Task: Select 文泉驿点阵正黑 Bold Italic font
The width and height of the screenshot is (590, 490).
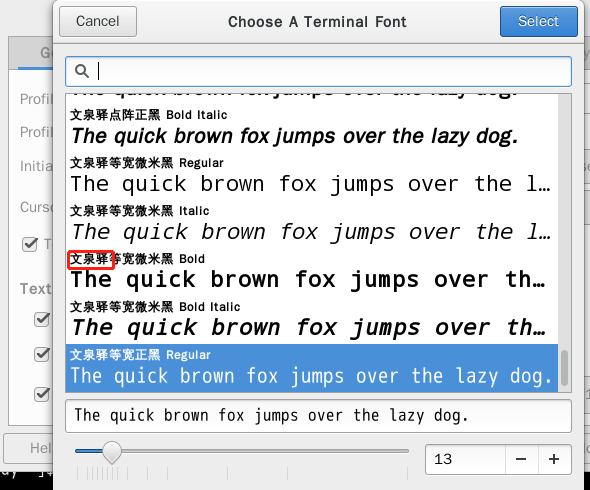Action: click(312, 128)
